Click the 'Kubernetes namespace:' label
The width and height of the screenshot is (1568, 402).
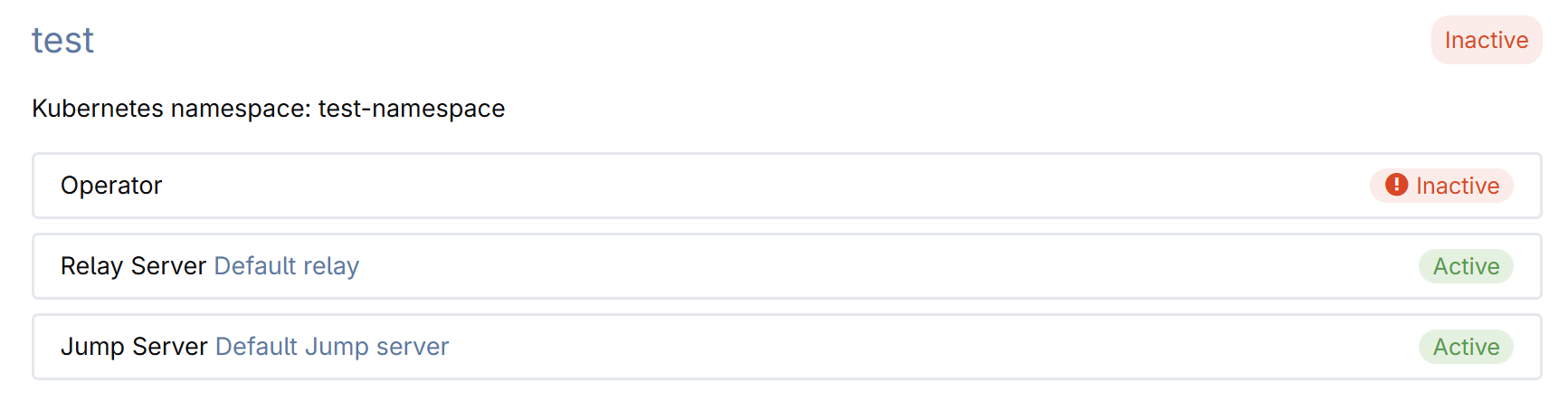[172, 109]
